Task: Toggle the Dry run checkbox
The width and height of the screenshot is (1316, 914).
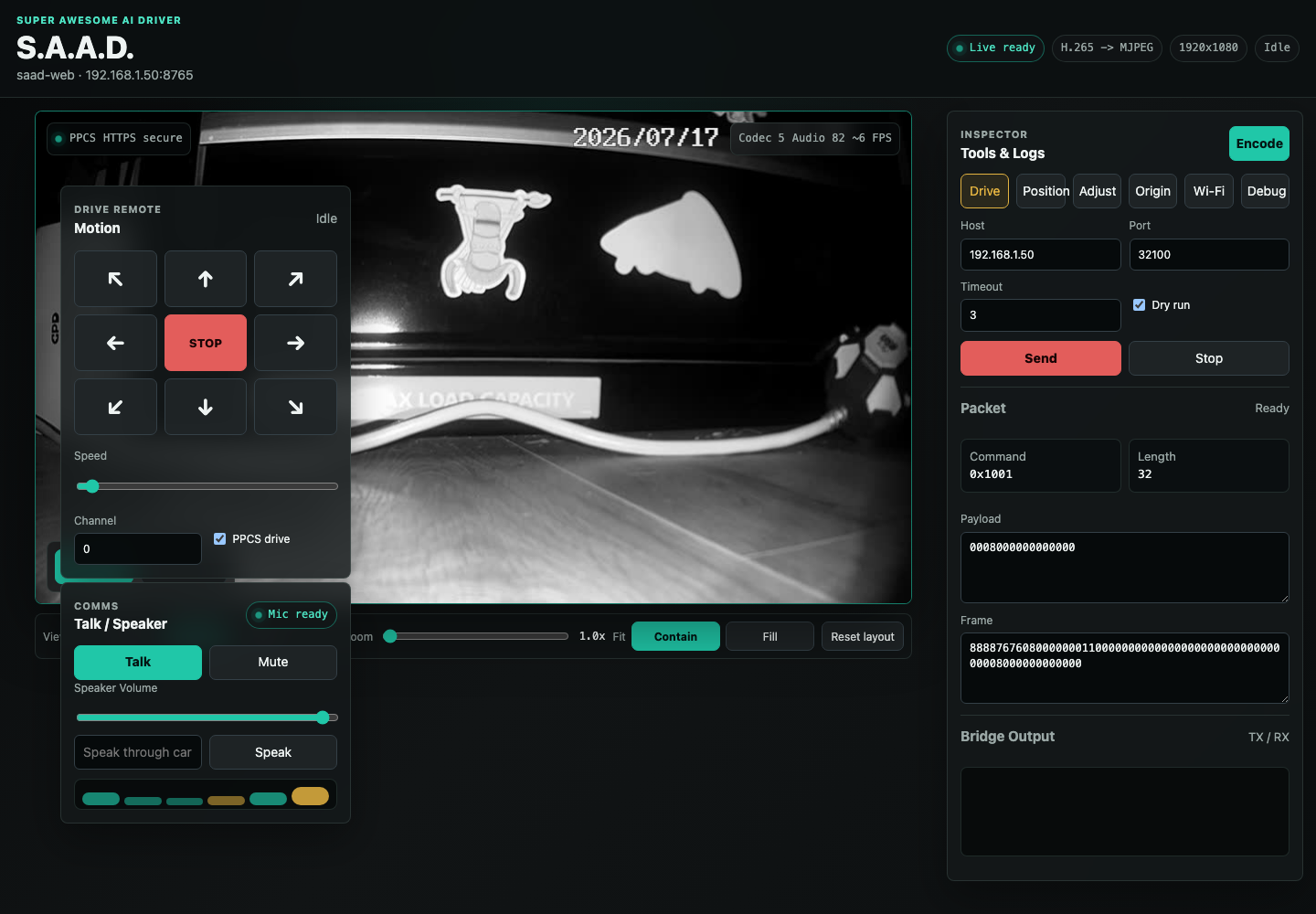Action: (1139, 304)
